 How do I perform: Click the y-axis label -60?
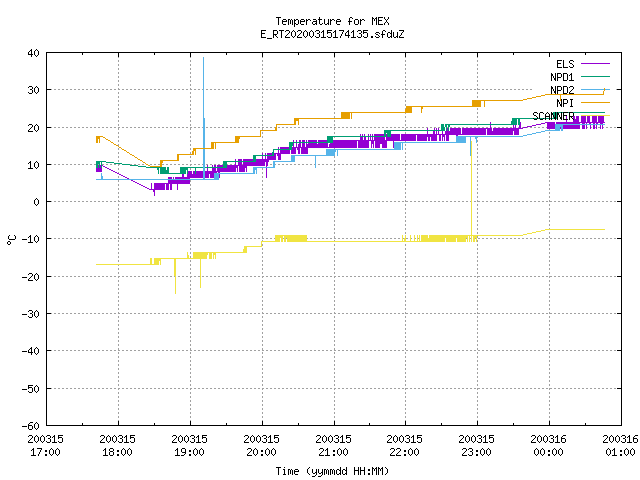point(31,426)
